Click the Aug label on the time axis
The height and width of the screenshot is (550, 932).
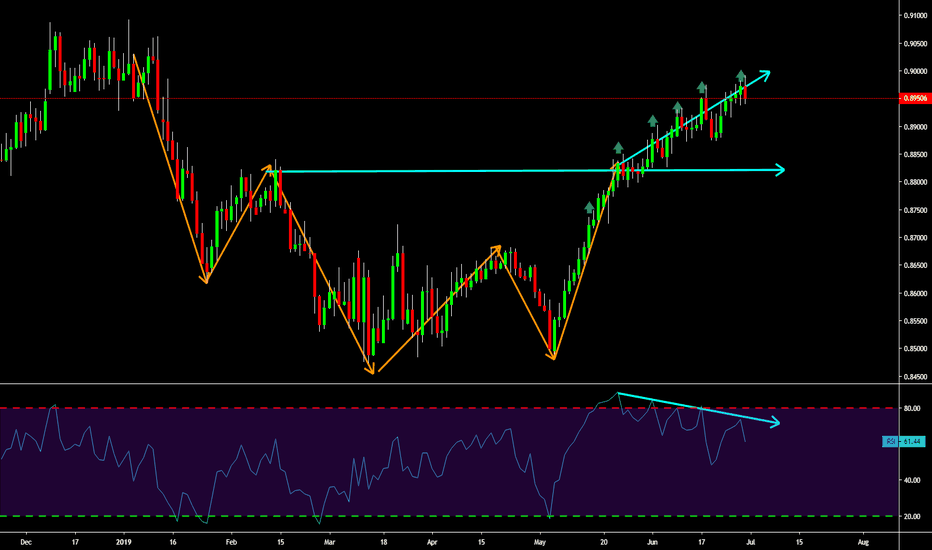click(x=863, y=542)
